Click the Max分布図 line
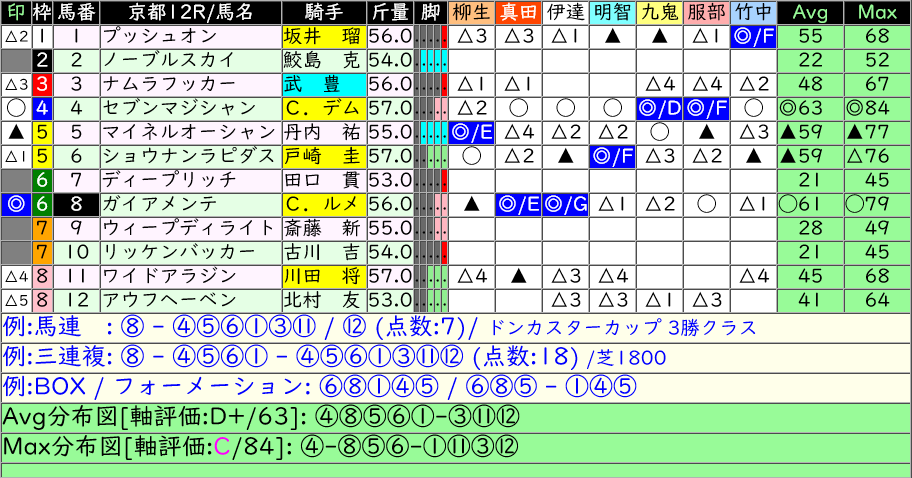 pyautogui.click(x=456, y=447)
